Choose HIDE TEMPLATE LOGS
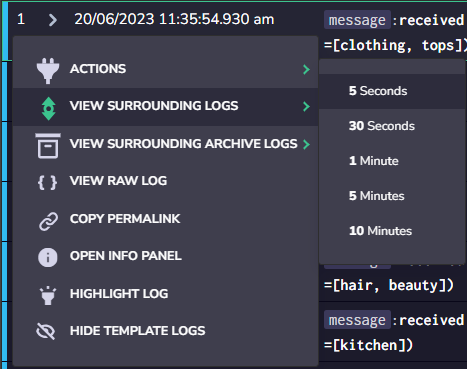The image size is (467, 369). (x=165, y=331)
